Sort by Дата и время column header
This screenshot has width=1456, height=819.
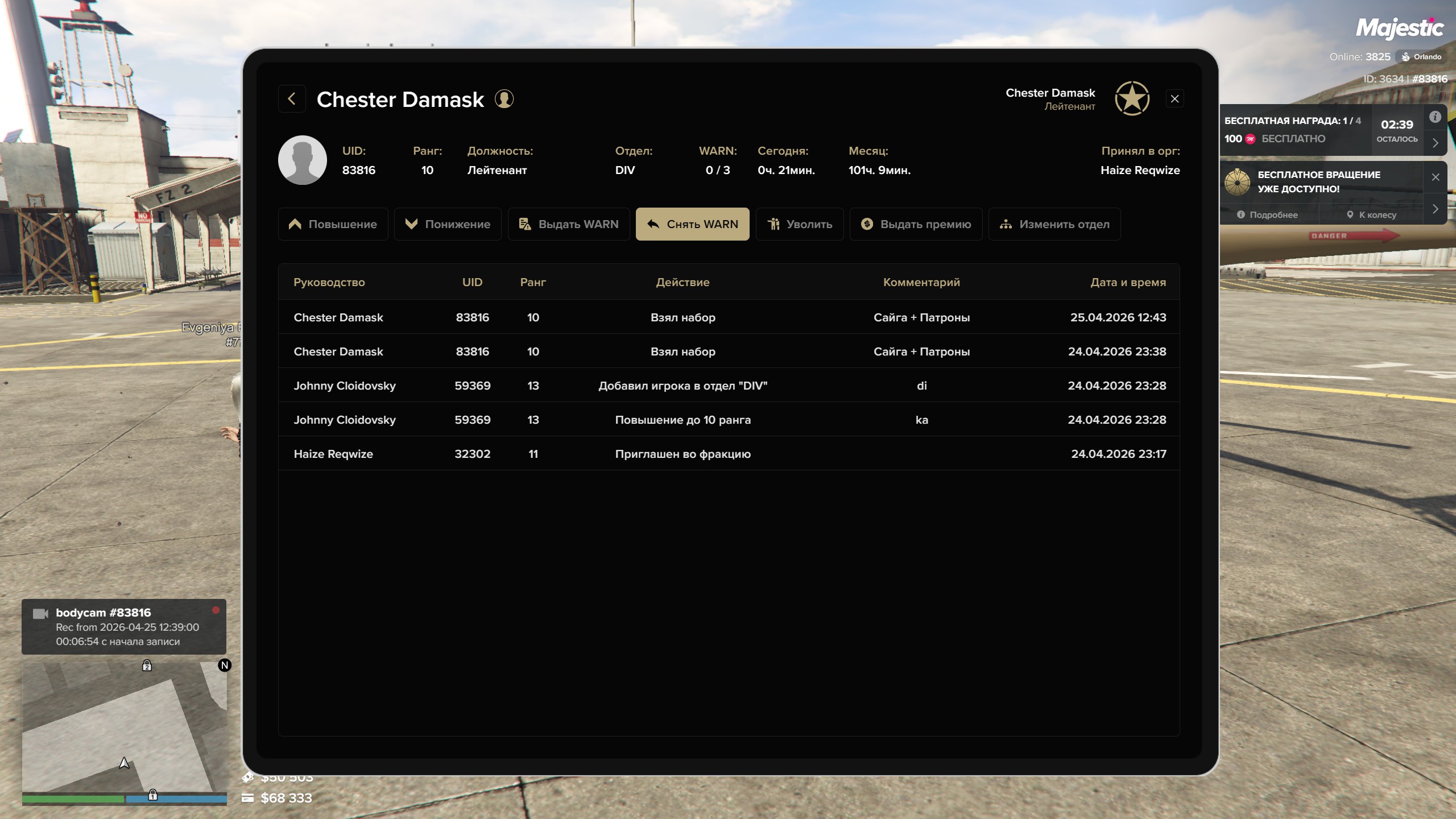tap(1127, 282)
